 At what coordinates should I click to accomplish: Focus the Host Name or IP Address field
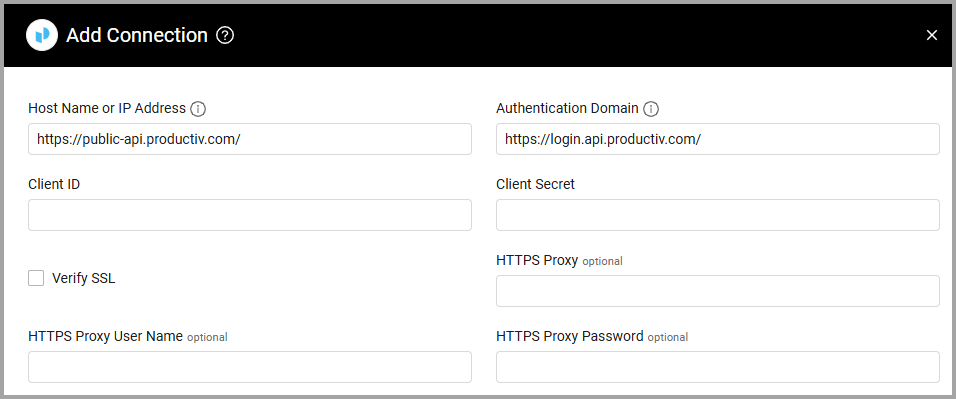tap(250, 139)
